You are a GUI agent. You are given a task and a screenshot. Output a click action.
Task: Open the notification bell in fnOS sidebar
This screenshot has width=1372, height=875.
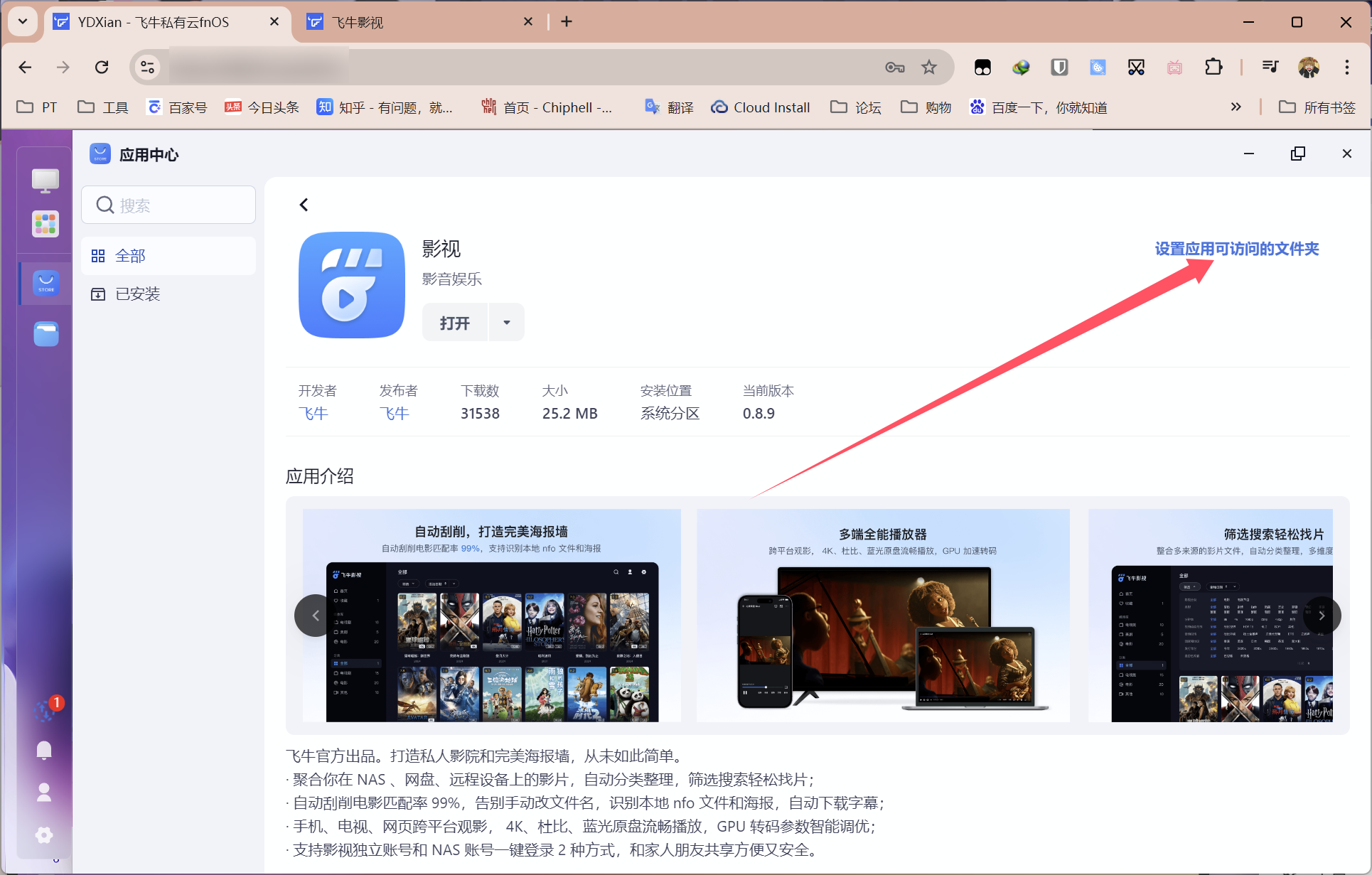point(44,750)
